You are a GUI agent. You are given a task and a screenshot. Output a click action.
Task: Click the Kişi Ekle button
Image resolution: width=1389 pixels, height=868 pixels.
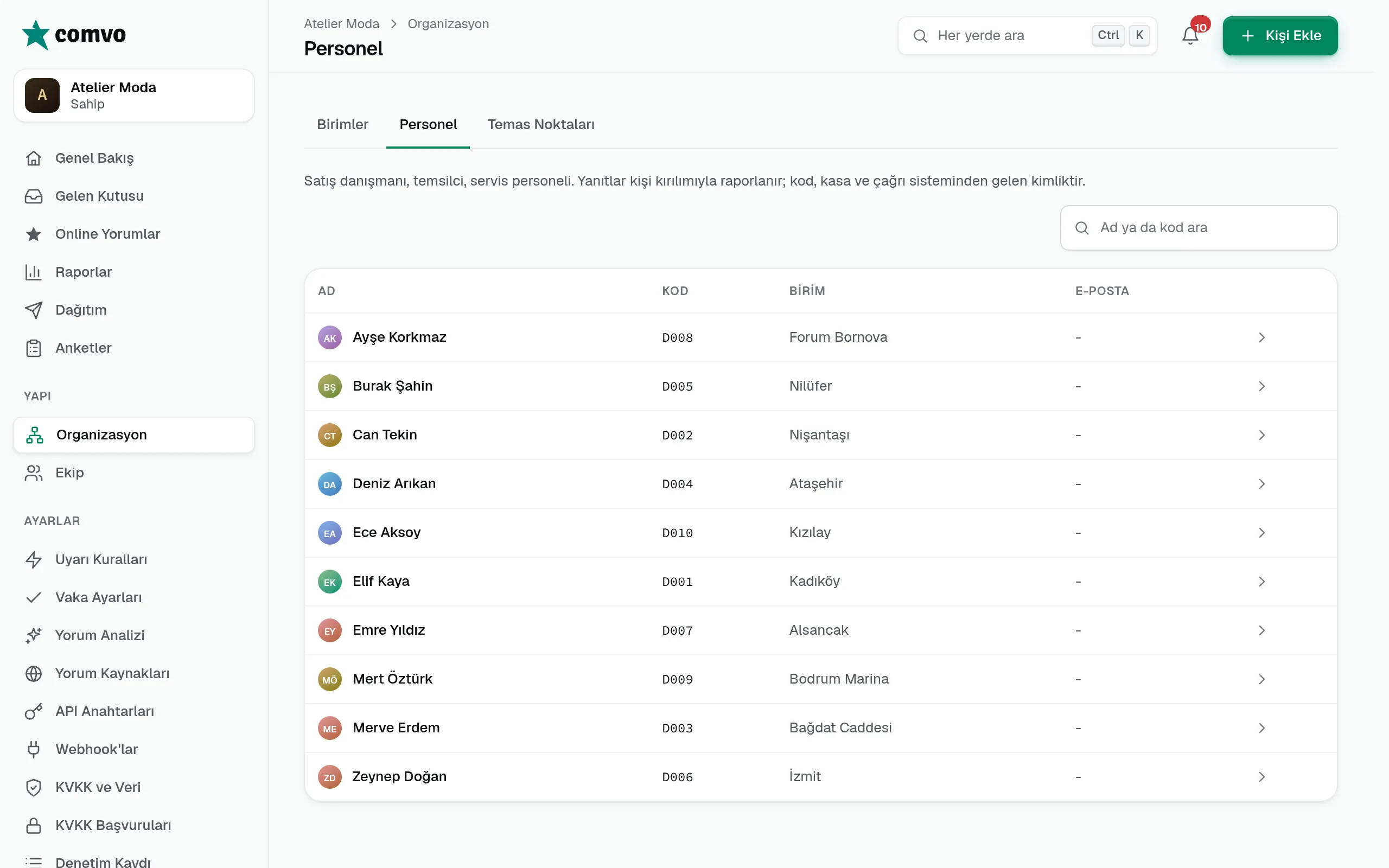point(1280,36)
